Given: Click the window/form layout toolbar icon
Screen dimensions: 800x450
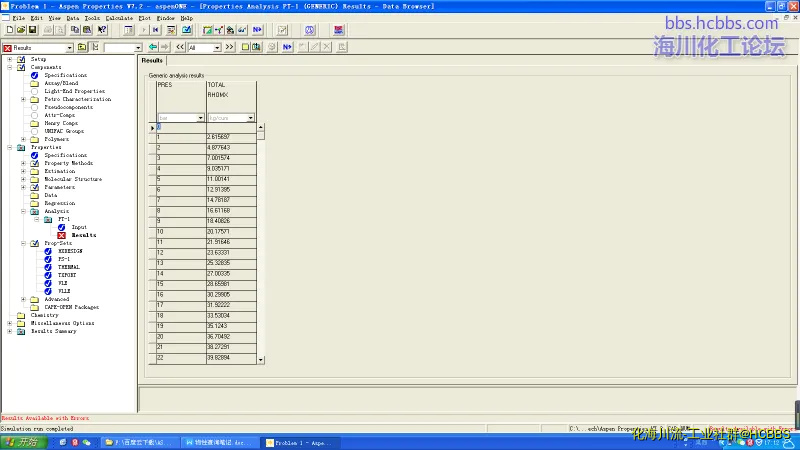Looking at the screenshot, I should 129,30.
